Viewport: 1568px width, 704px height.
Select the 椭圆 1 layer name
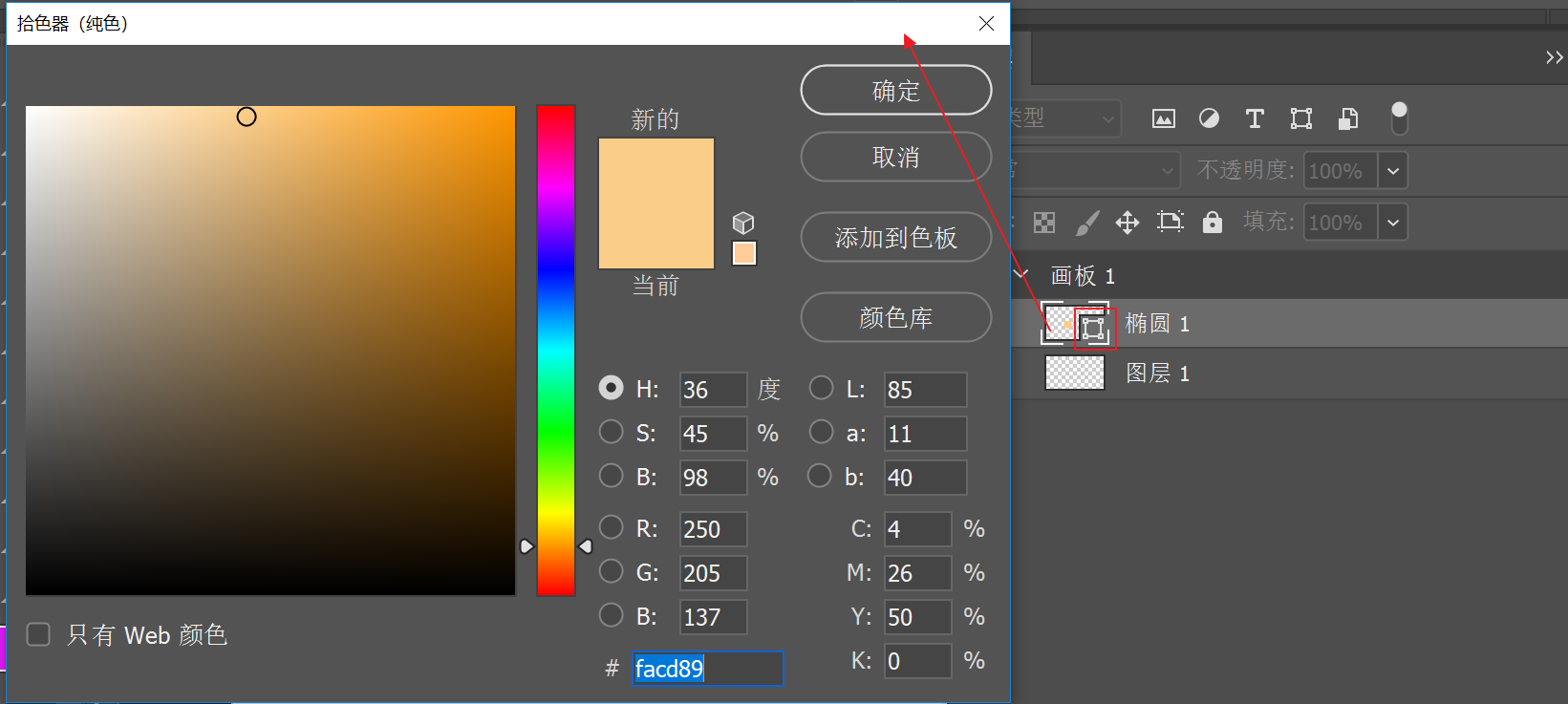point(1157,324)
